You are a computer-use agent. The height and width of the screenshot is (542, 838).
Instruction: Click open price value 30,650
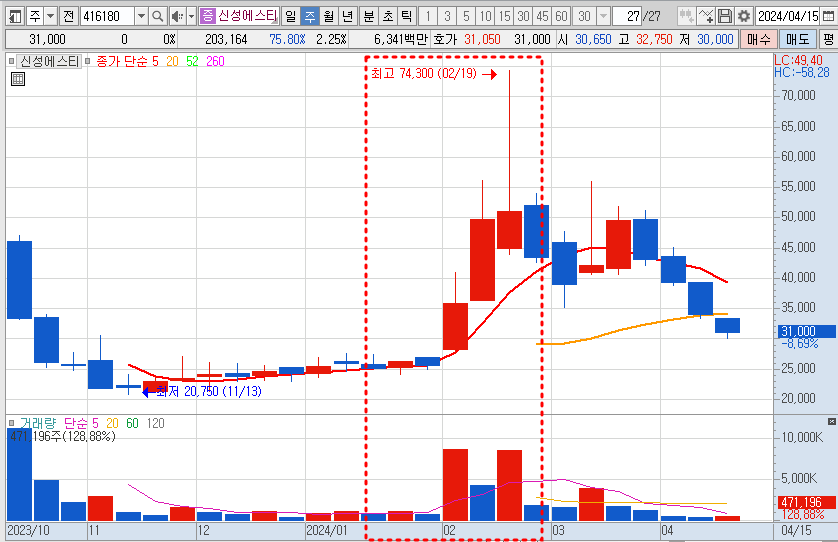593,39
